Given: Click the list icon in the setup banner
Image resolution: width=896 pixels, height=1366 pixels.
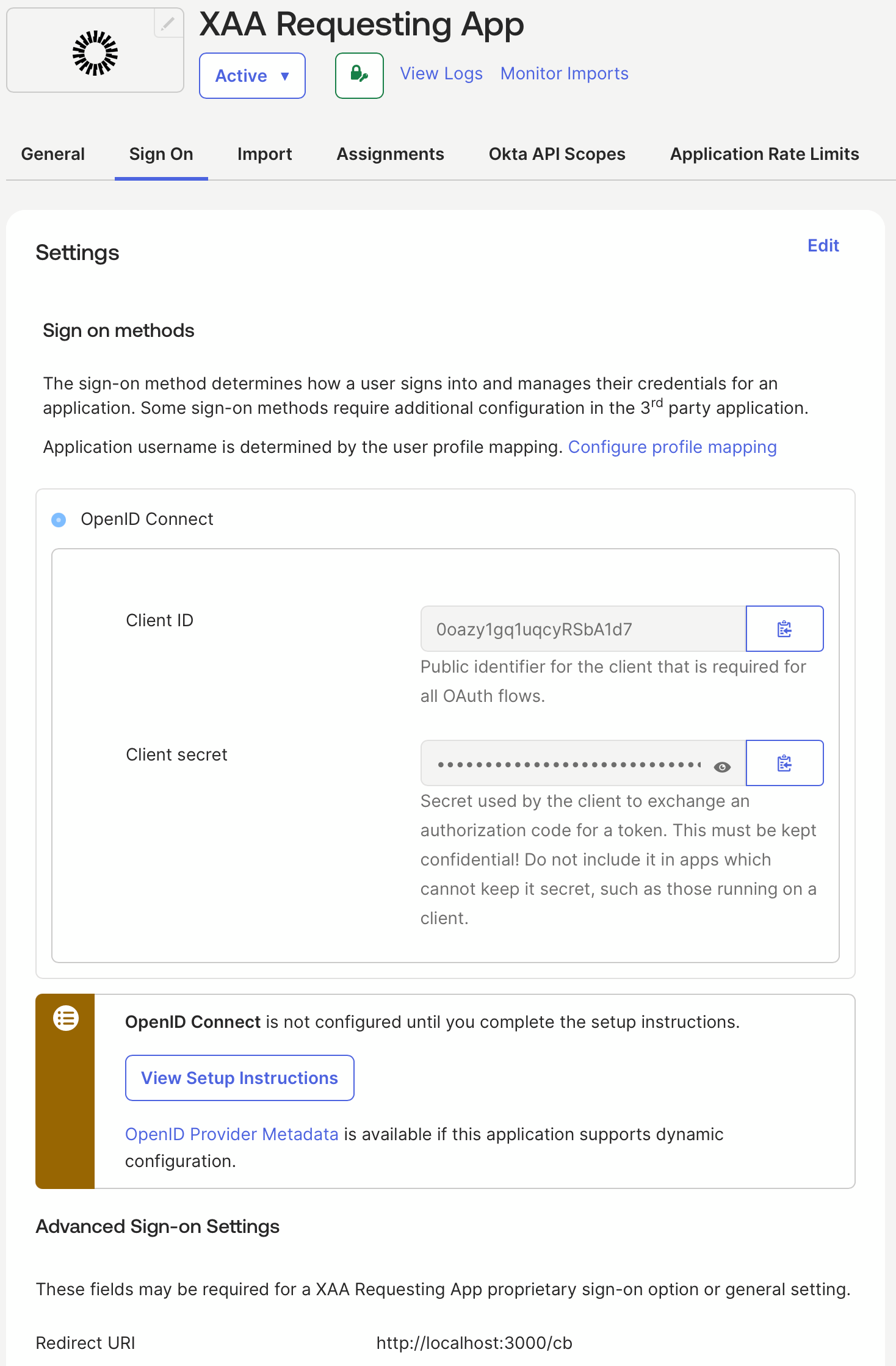Looking at the screenshot, I should 66,1018.
